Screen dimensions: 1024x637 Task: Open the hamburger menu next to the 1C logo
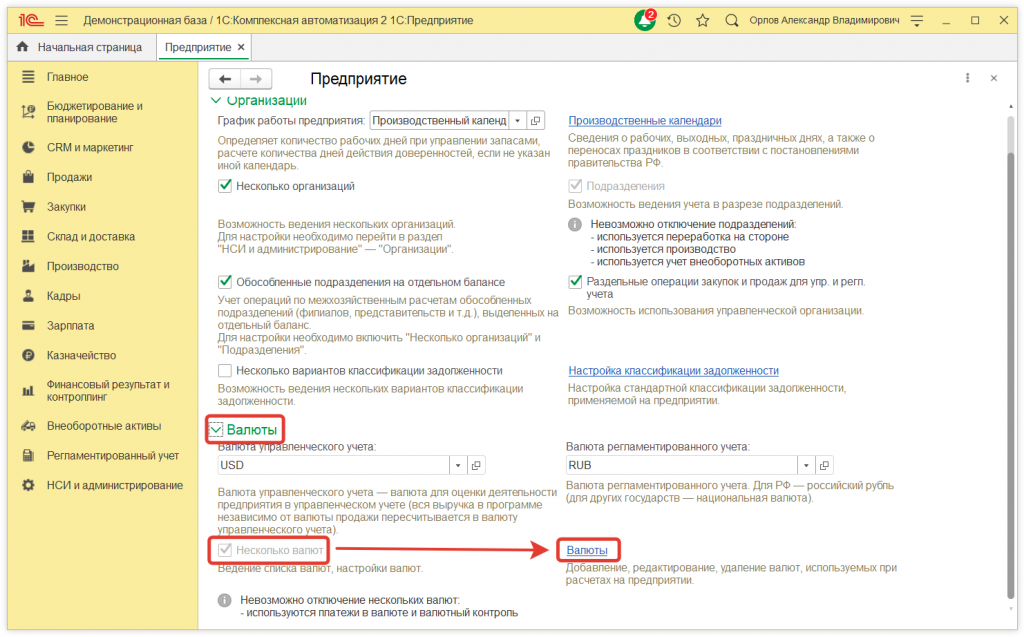(60, 18)
